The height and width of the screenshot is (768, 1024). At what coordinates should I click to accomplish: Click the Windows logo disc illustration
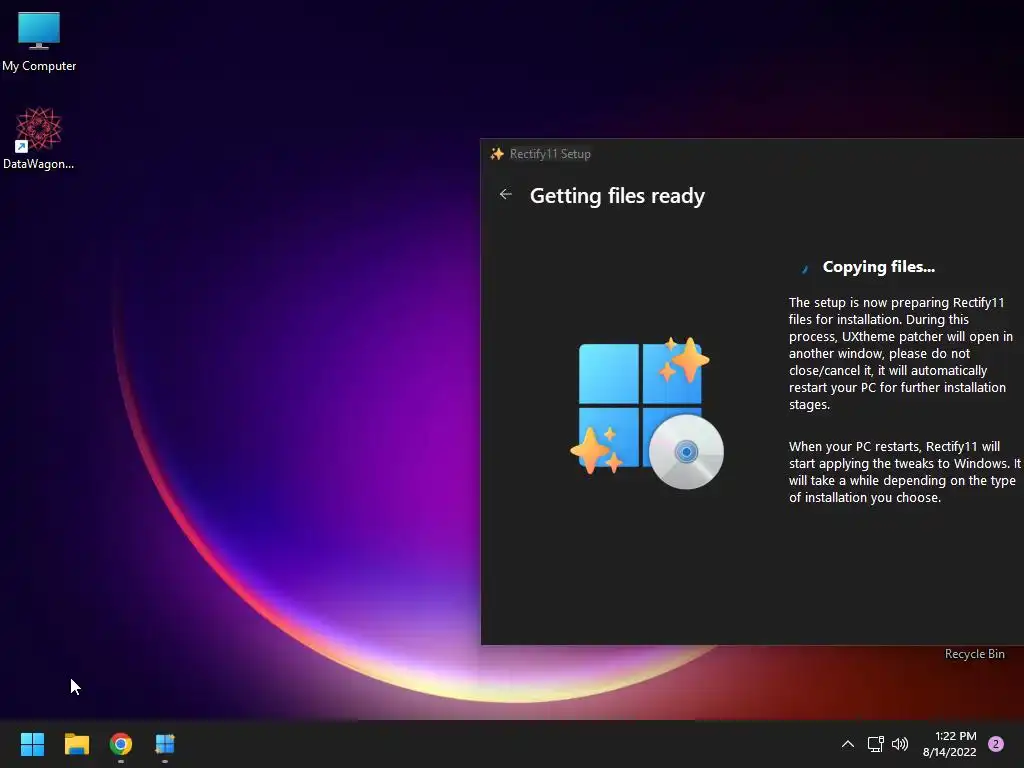click(x=647, y=413)
